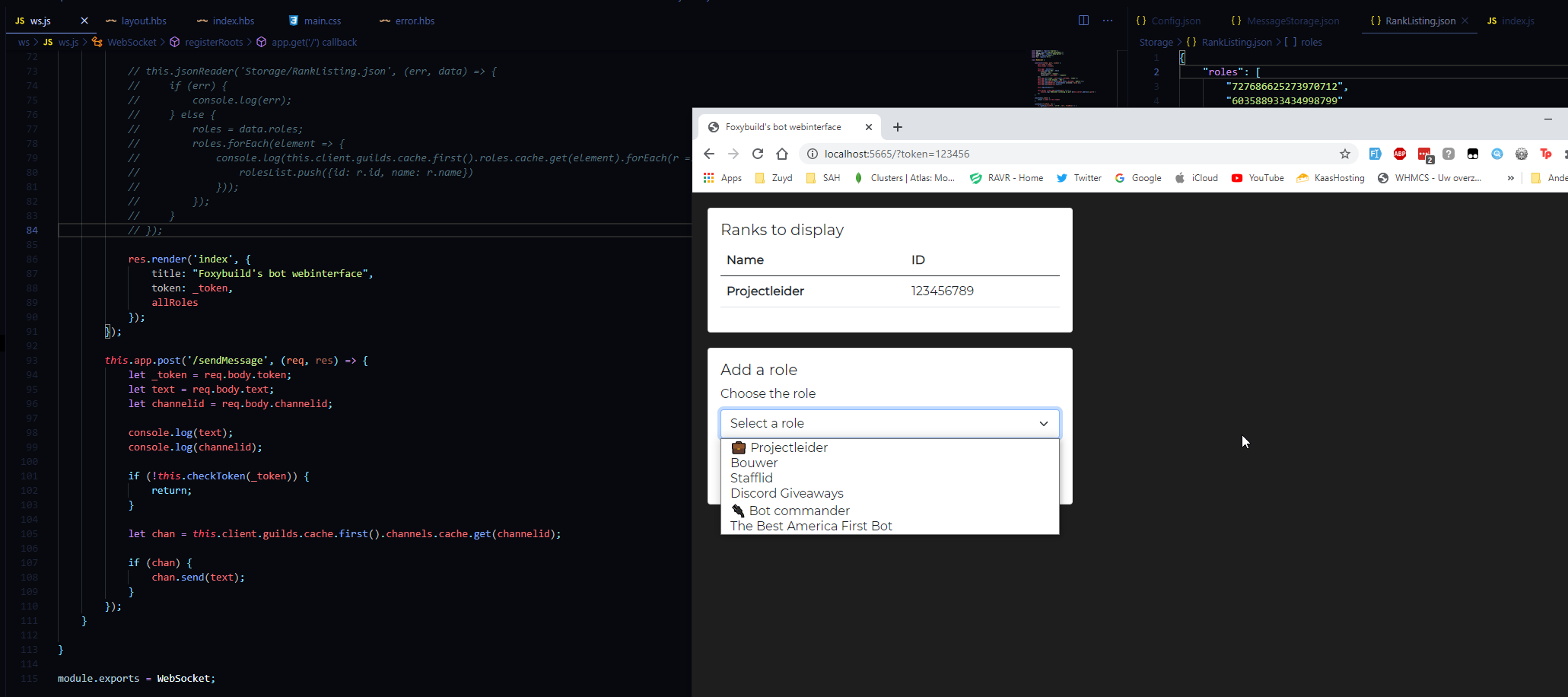Image resolution: width=1568 pixels, height=697 pixels.
Task: Click the browser home icon
Action: coord(782,154)
